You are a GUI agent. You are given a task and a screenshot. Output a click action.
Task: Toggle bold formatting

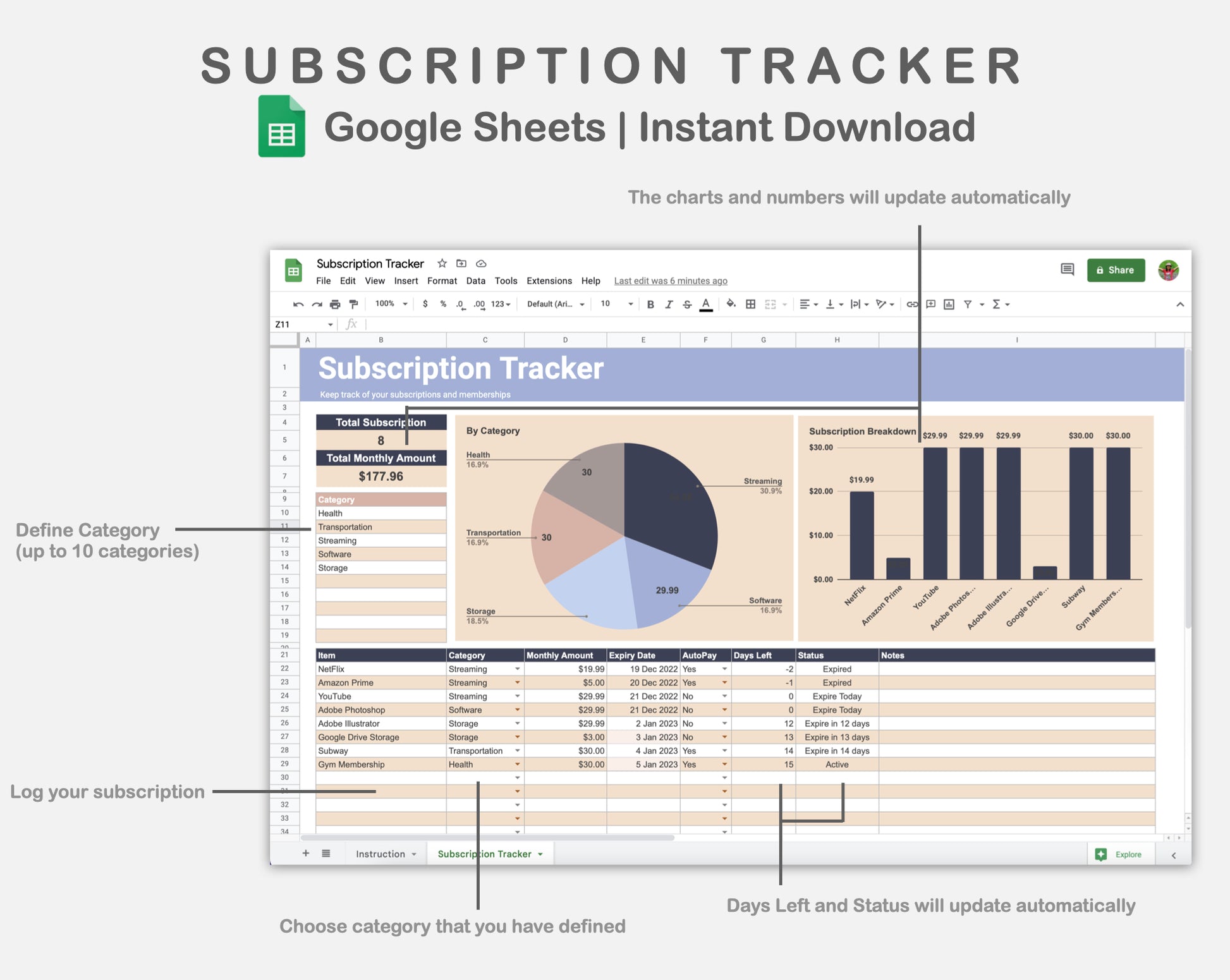click(x=650, y=305)
